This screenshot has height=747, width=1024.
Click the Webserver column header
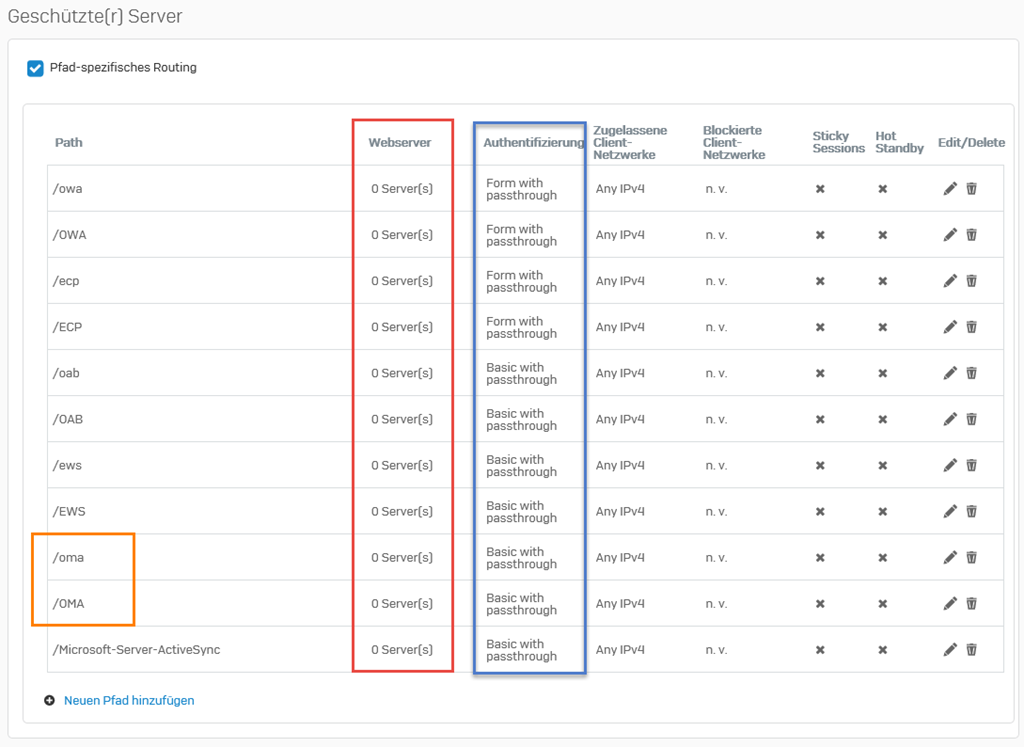(400, 143)
